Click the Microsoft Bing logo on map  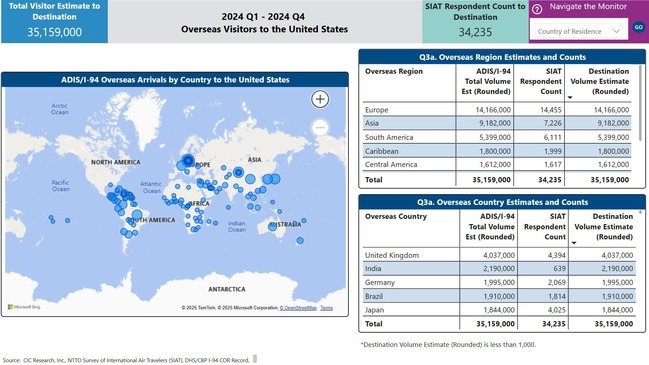(x=24, y=307)
